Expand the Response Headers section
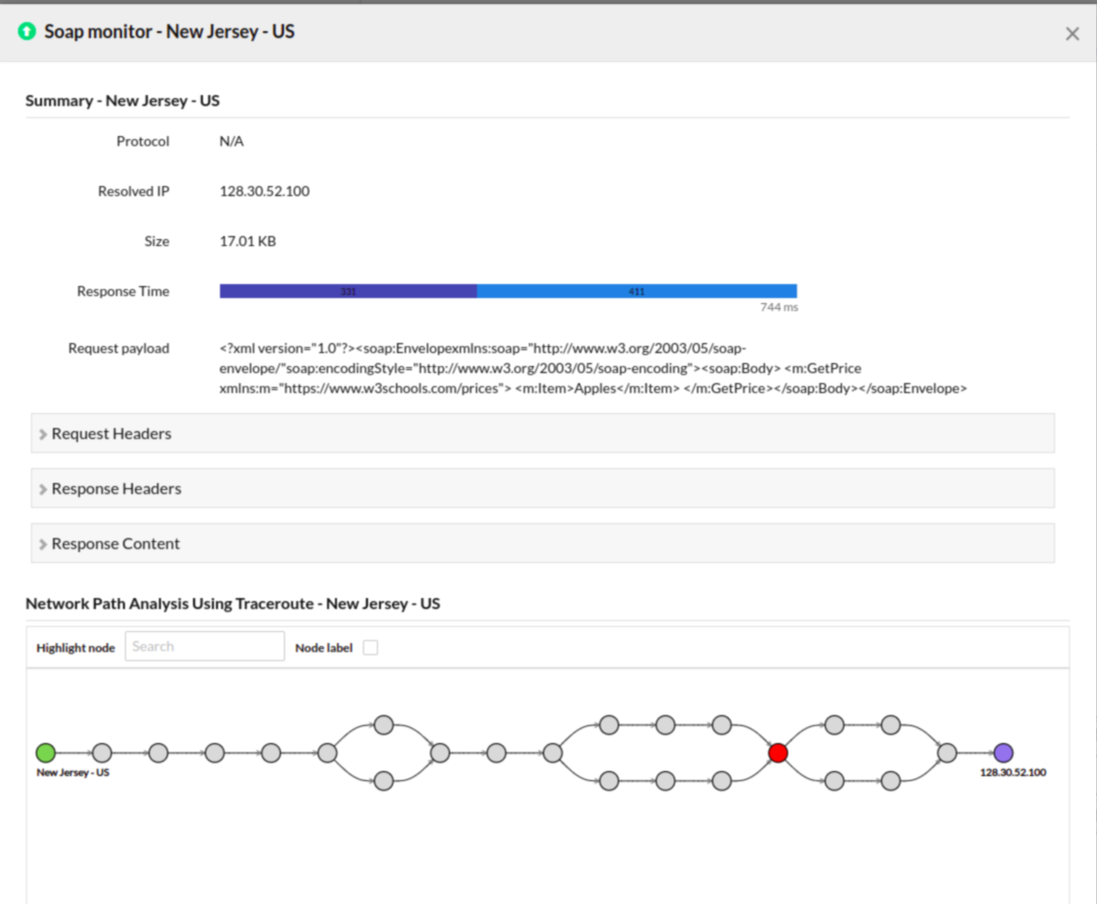 [x=116, y=489]
